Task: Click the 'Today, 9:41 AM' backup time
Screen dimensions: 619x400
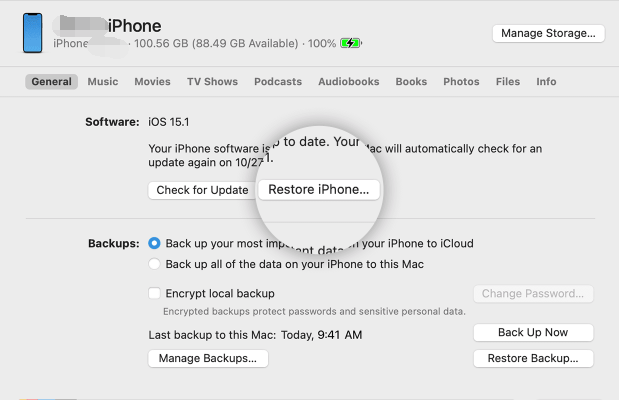Action: [x=321, y=335]
